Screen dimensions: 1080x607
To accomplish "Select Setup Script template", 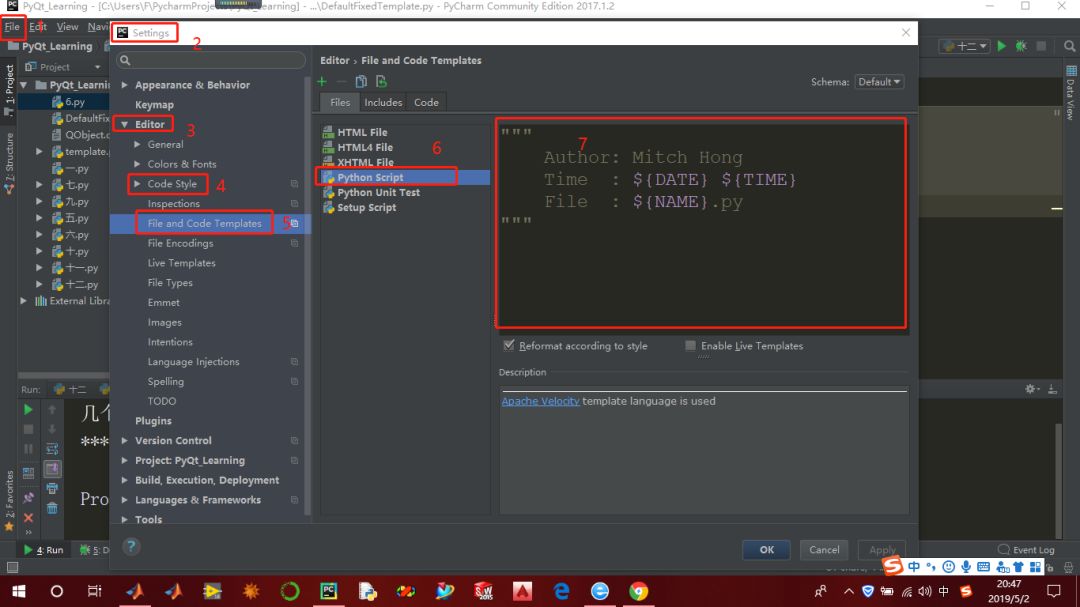I will [366, 207].
